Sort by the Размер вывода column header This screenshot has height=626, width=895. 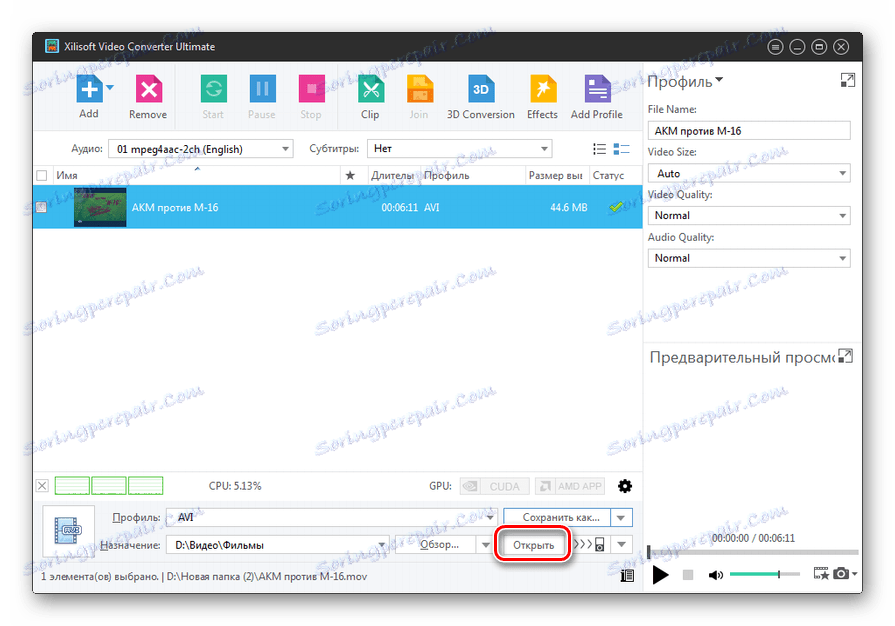[555, 175]
